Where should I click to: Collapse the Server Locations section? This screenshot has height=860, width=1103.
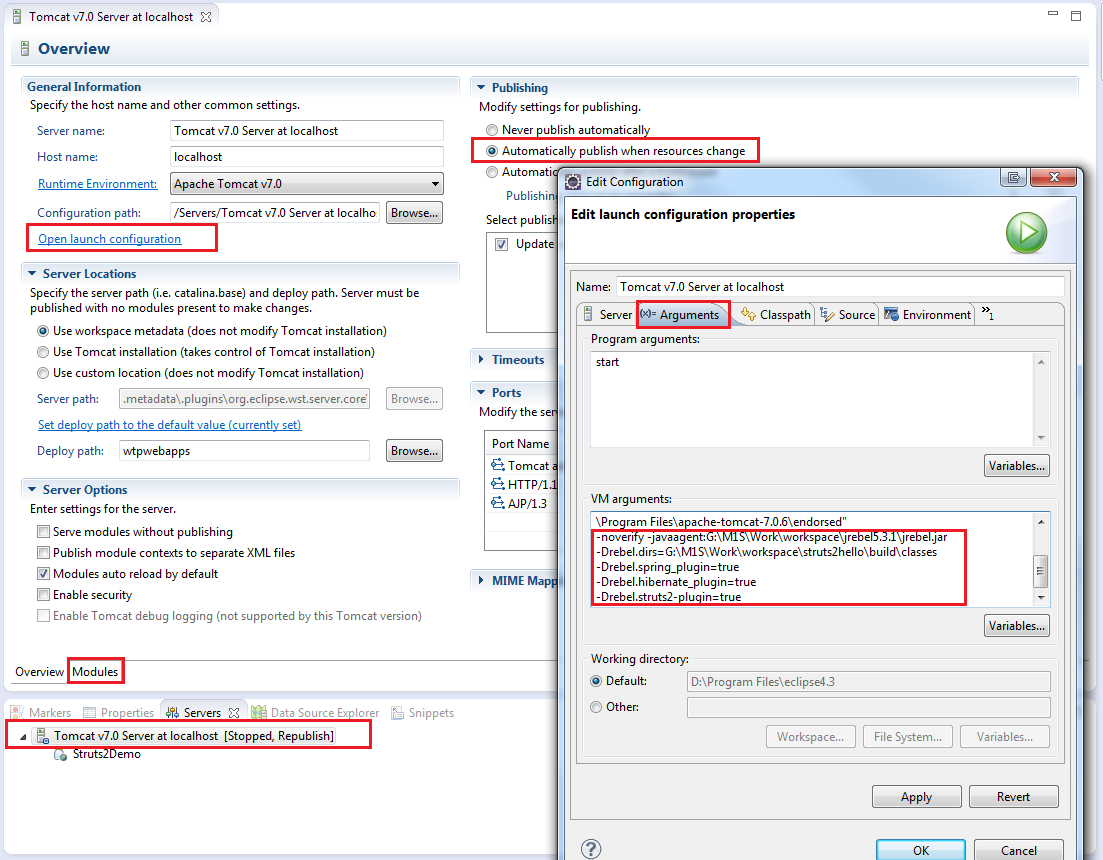pyautogui.click(x=32, y=274)
